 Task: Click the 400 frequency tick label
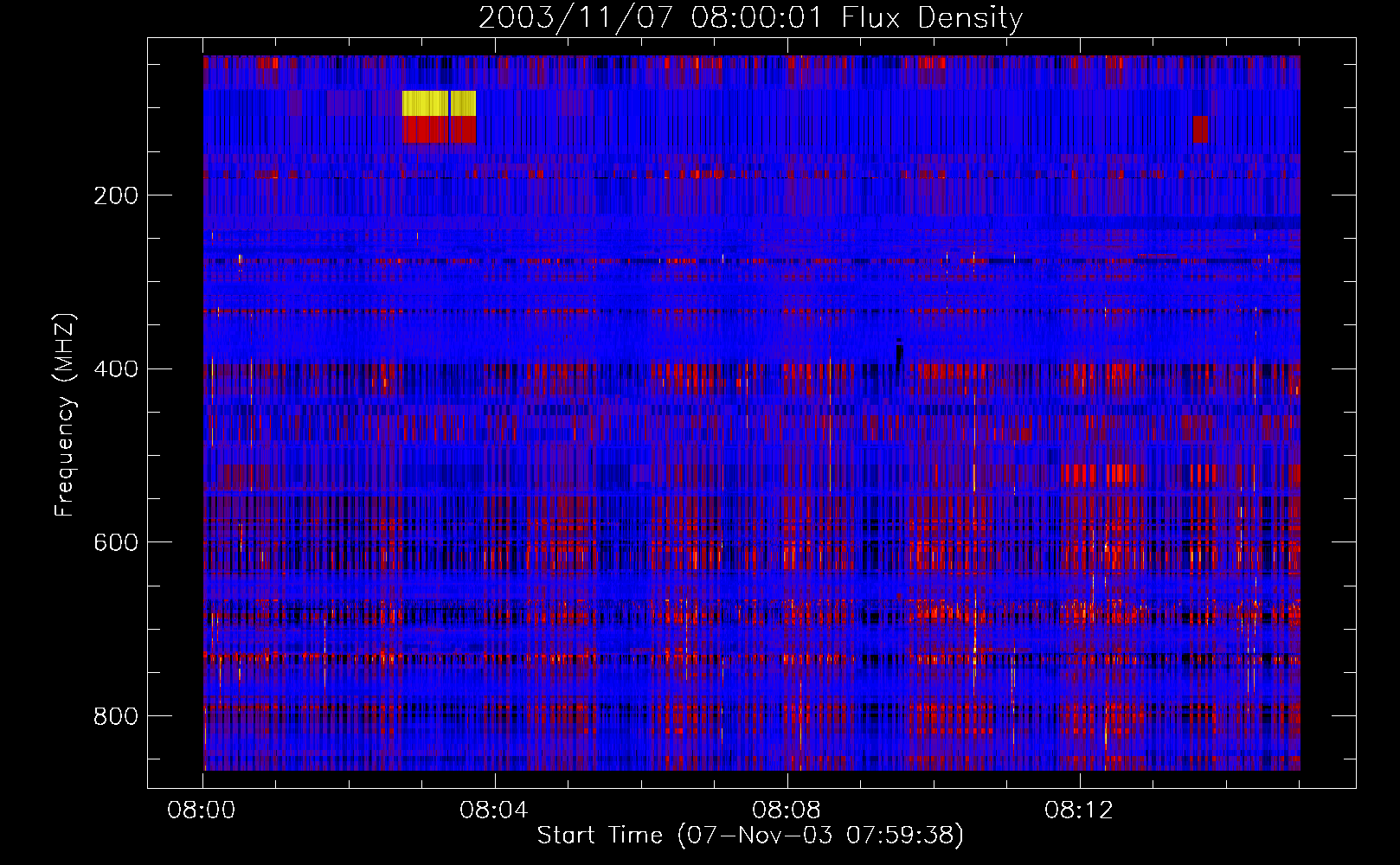116,369
